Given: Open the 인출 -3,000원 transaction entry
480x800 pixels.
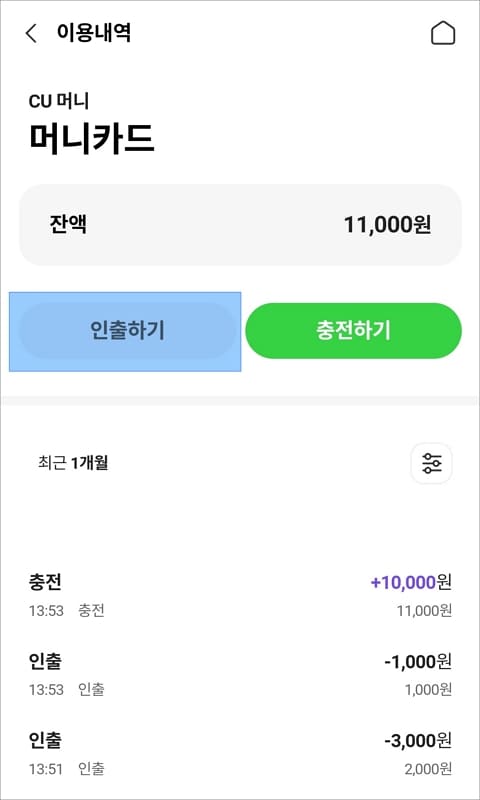Looking at the screenshot, I should point(240,754).
